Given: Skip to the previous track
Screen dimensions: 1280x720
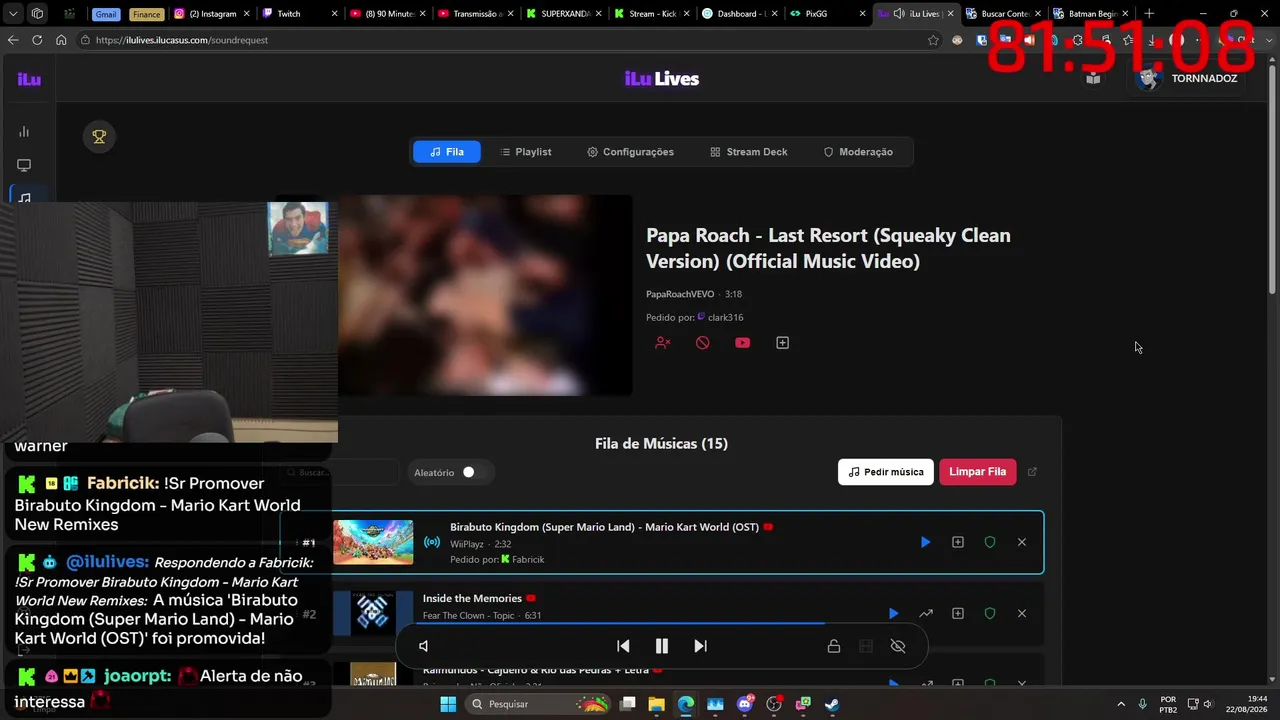Looking at the screenshot, I should tap(623, 646).
